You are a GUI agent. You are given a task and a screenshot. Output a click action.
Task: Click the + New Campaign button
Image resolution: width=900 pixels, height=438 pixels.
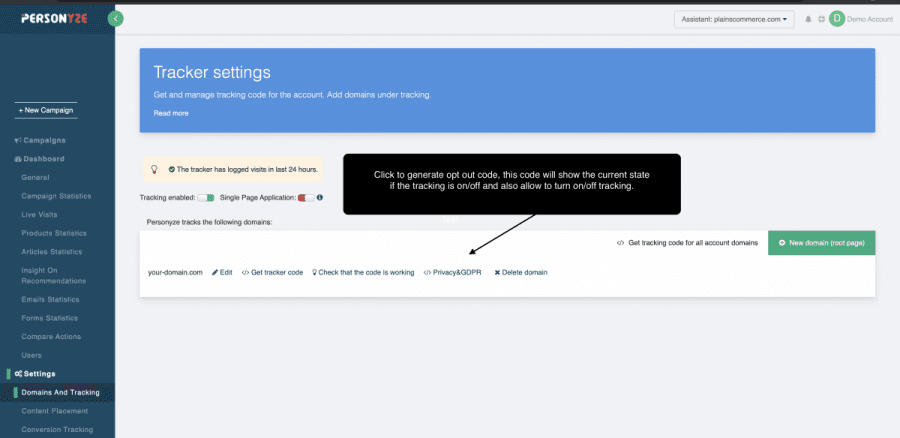coord(46,109)
